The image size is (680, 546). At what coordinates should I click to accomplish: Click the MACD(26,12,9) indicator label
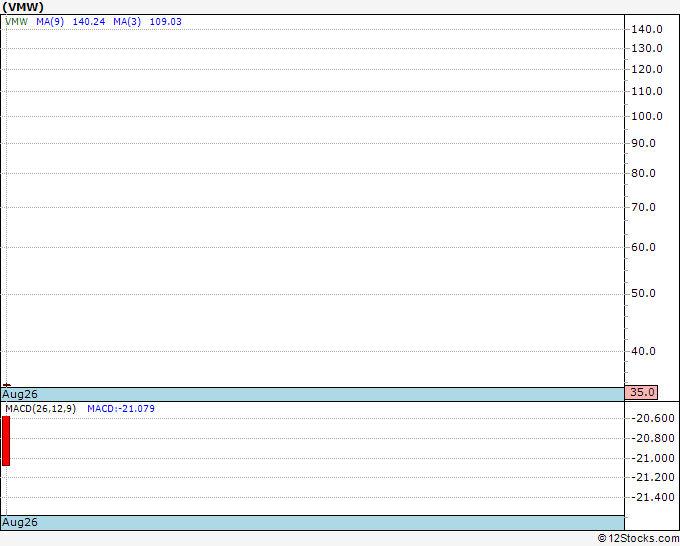coord(40,409)
